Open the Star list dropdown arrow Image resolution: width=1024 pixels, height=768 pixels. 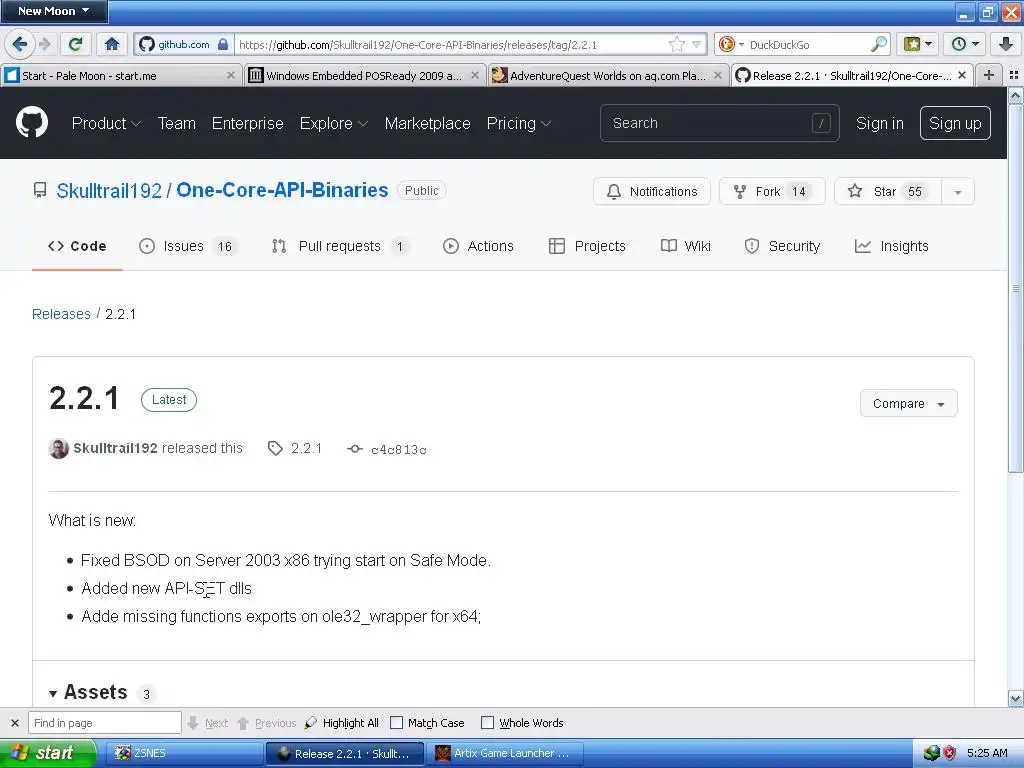tap(957, 192)
